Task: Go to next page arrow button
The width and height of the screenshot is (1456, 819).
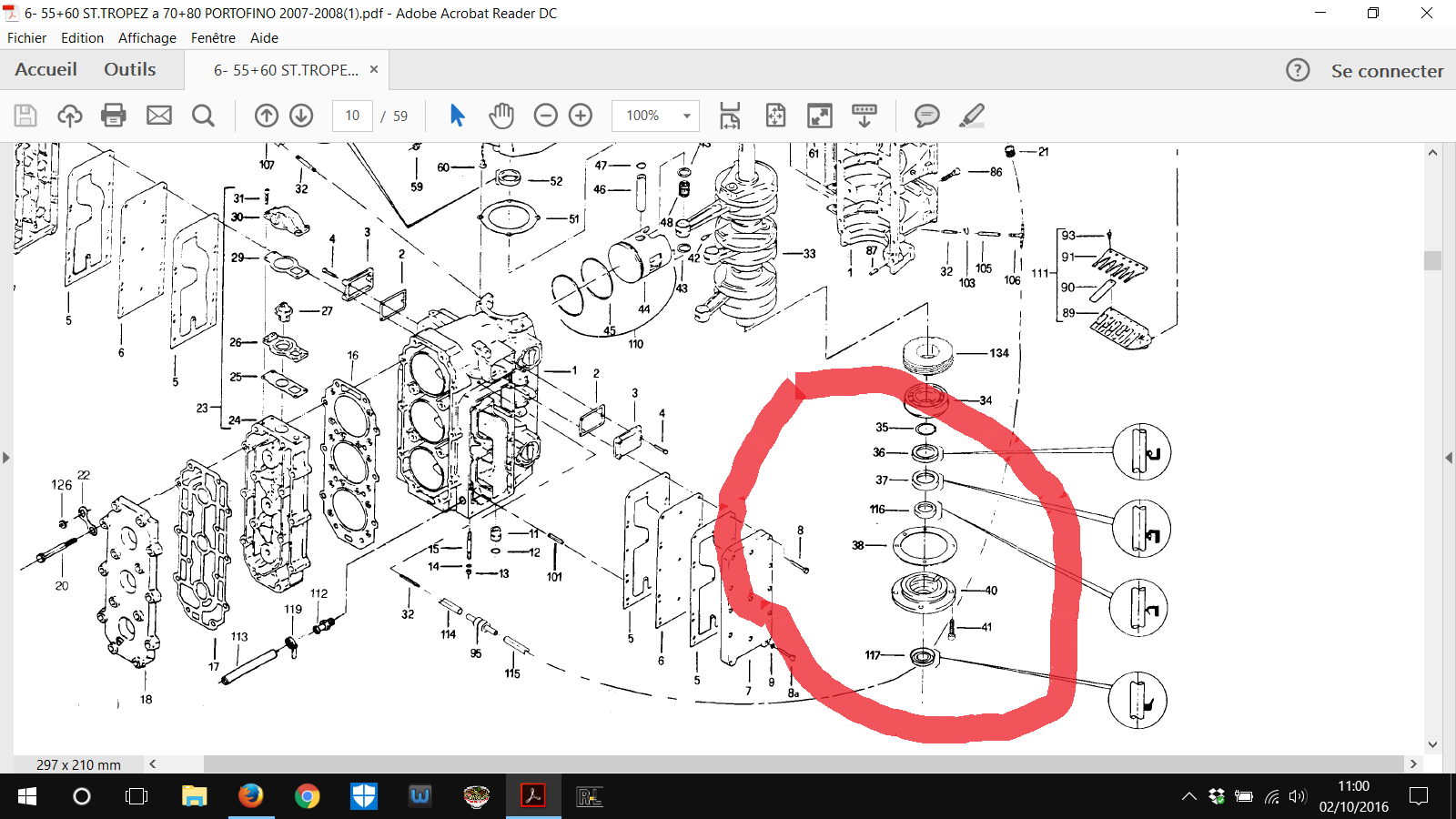Action: [301, 116]
